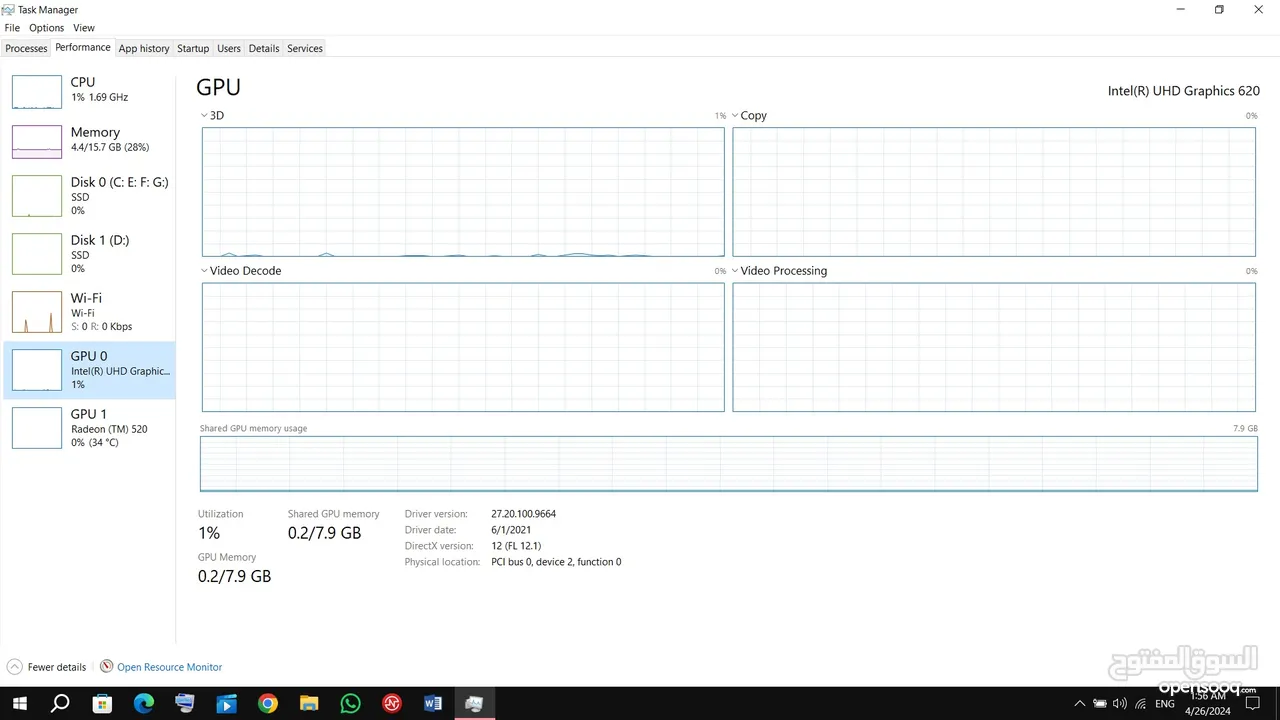Click the large GPU heading
The image size is (1280, 720).
tap(218, 87)
